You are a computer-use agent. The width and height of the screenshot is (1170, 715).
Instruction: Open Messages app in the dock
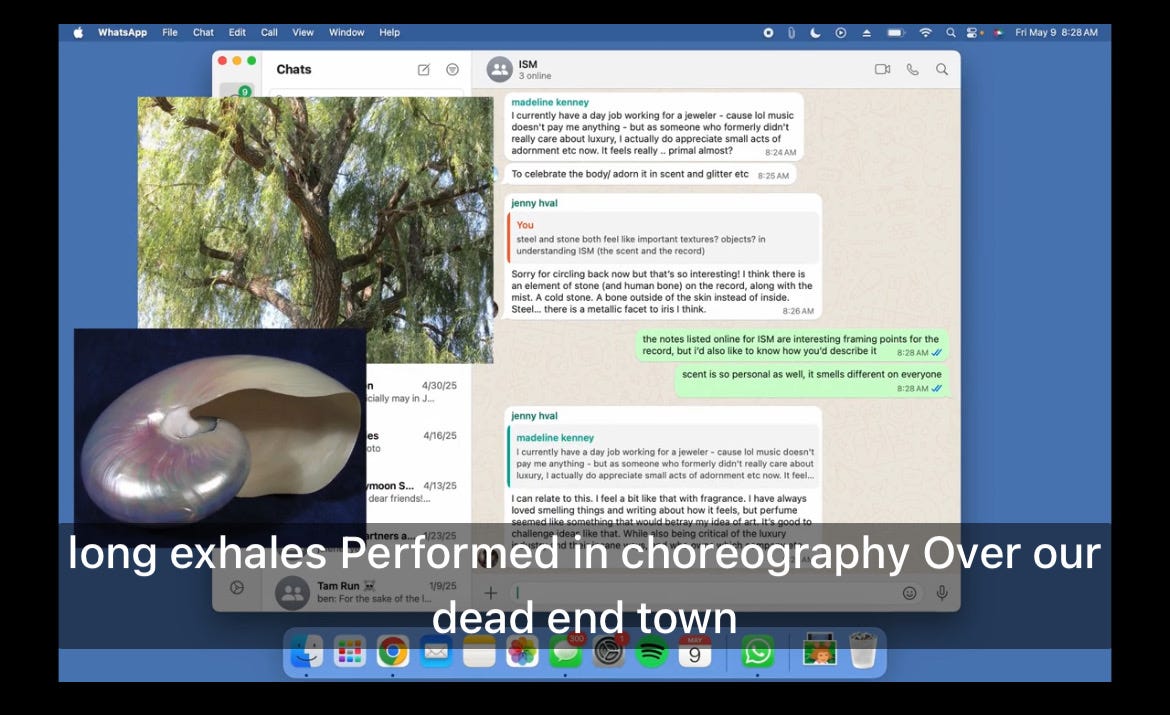point(566,652)
